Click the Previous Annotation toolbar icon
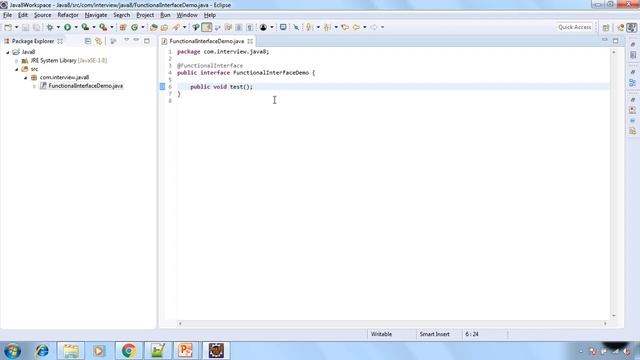Image resolution: width=640 pixels, height=360 pixels. point(327,27)
